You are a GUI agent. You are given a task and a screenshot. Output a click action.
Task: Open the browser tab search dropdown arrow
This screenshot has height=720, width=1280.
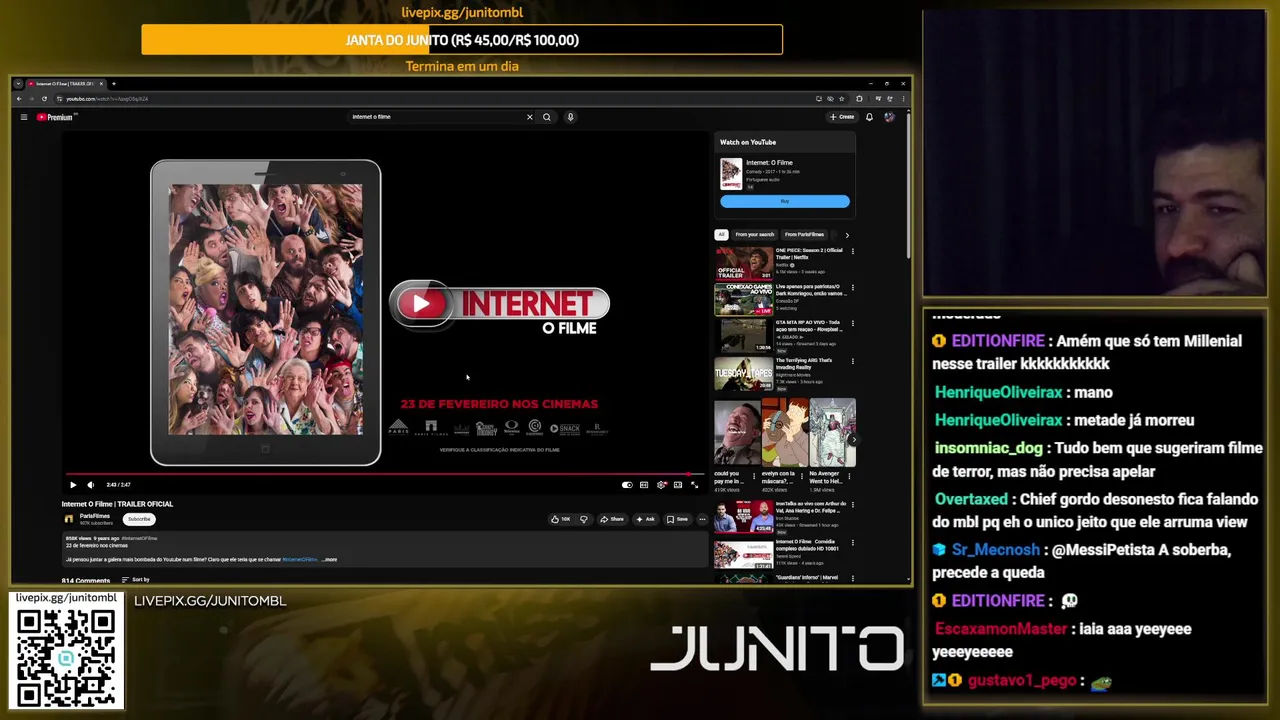(x=18, y=84)
